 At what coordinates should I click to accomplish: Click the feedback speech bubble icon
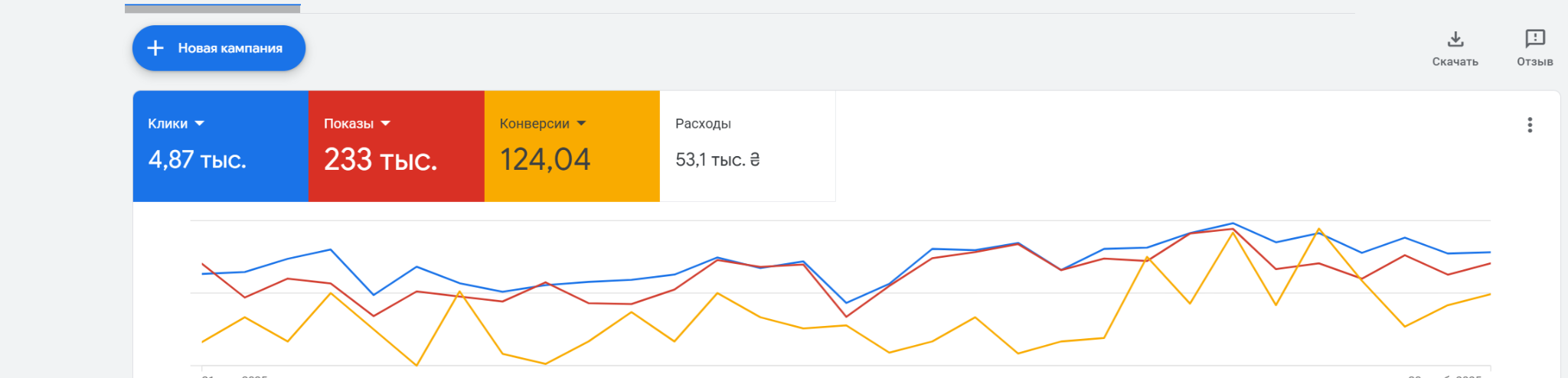coord(1535,38)
